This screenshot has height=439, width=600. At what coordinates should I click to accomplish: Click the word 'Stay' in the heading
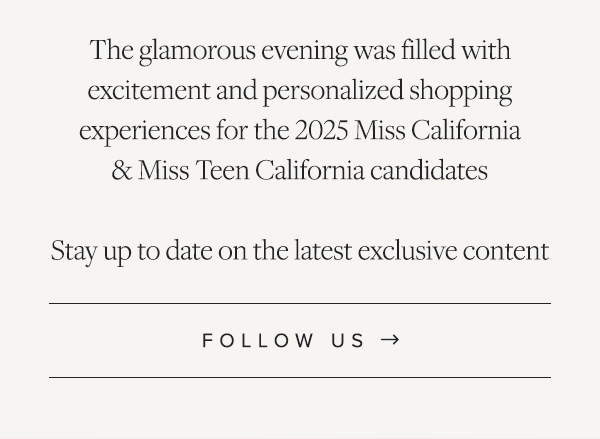73,251
